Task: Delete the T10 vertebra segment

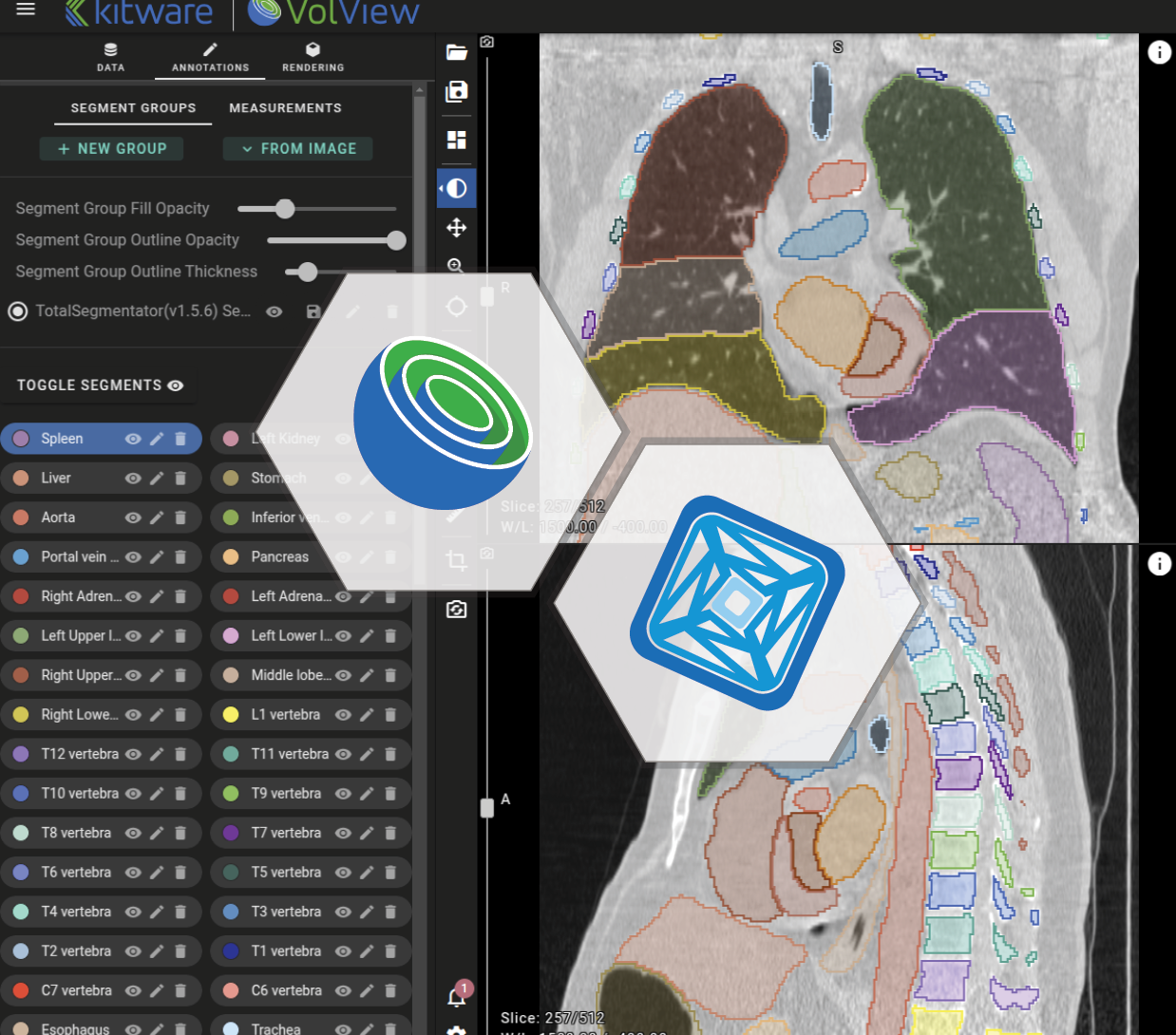Action: coord(180,794)
